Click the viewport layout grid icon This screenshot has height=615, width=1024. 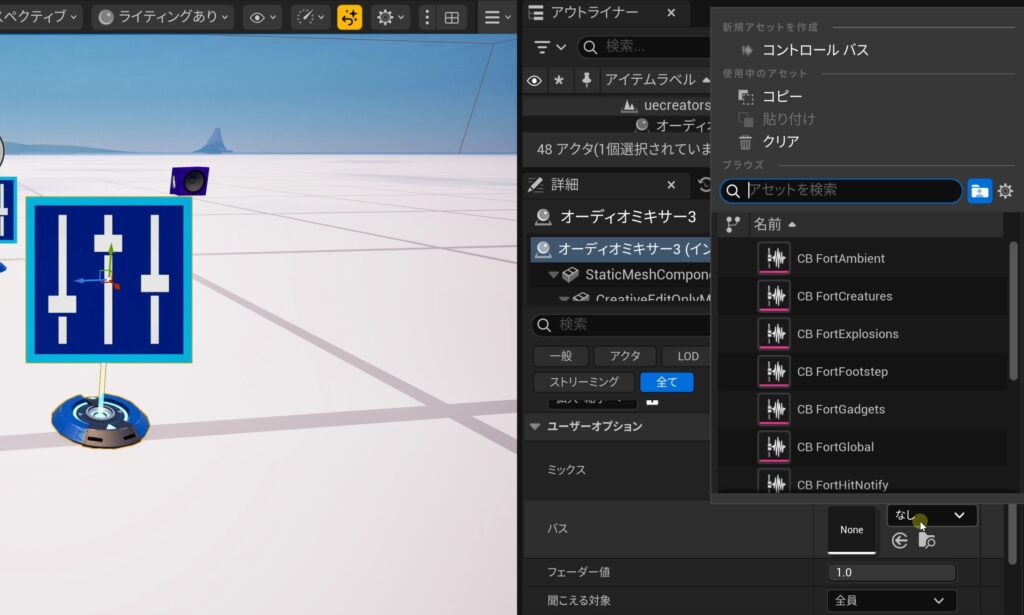point(452,17)
